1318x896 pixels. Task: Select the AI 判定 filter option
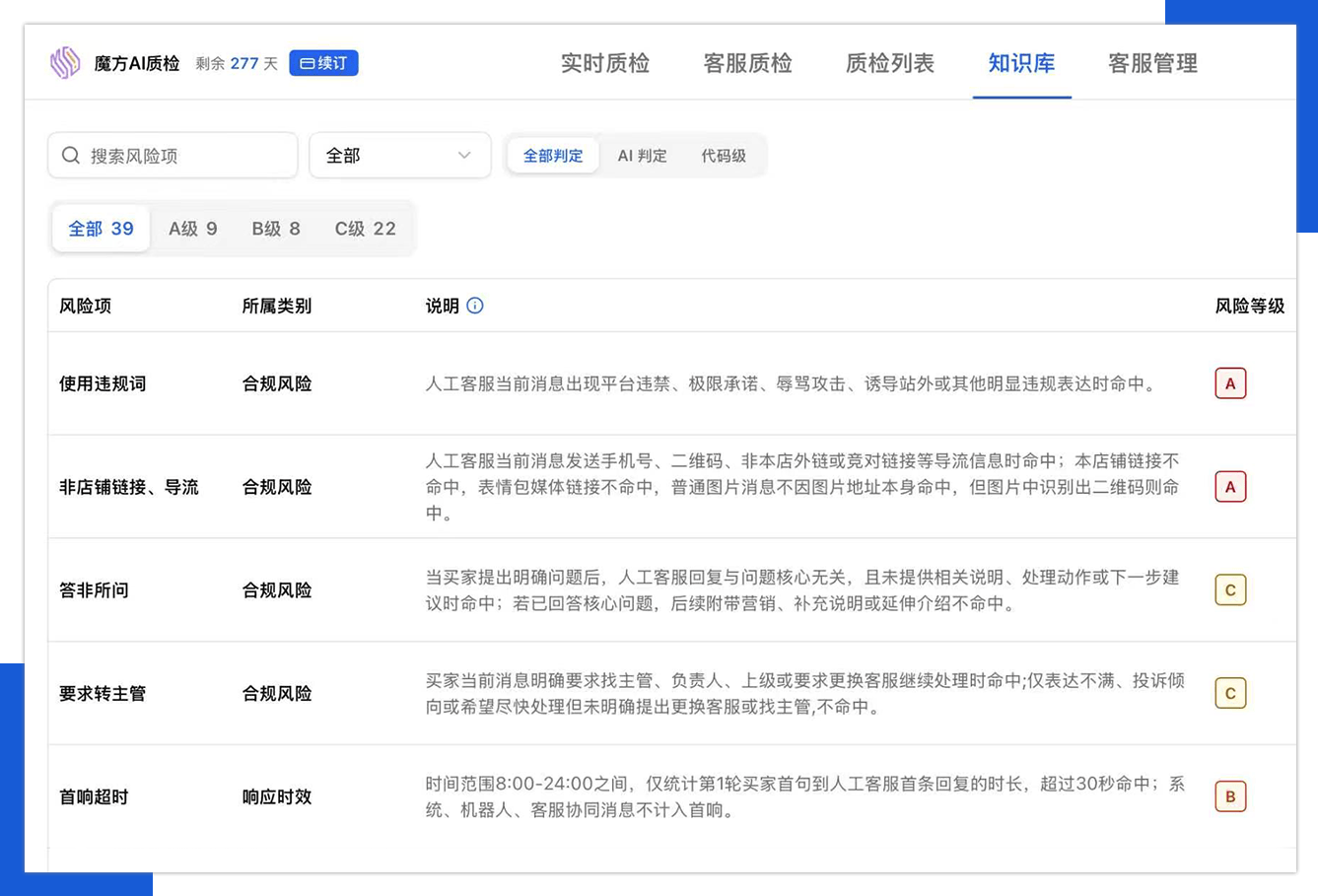tap(642, 156)
